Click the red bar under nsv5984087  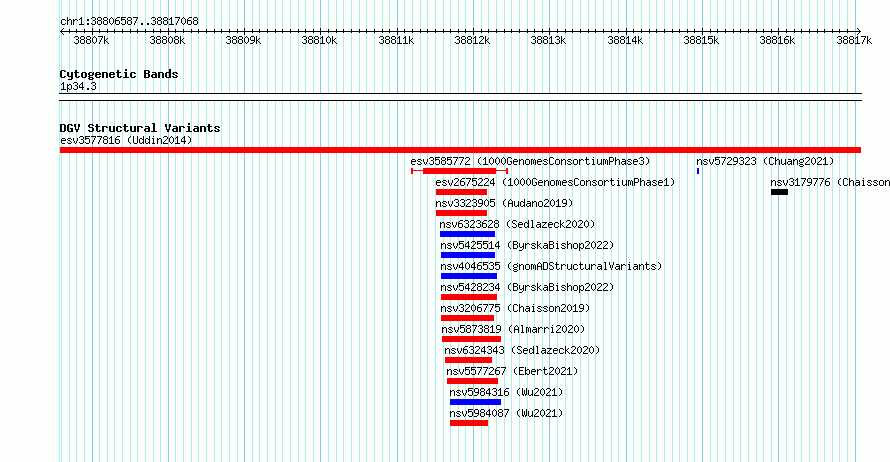point(469,423)
